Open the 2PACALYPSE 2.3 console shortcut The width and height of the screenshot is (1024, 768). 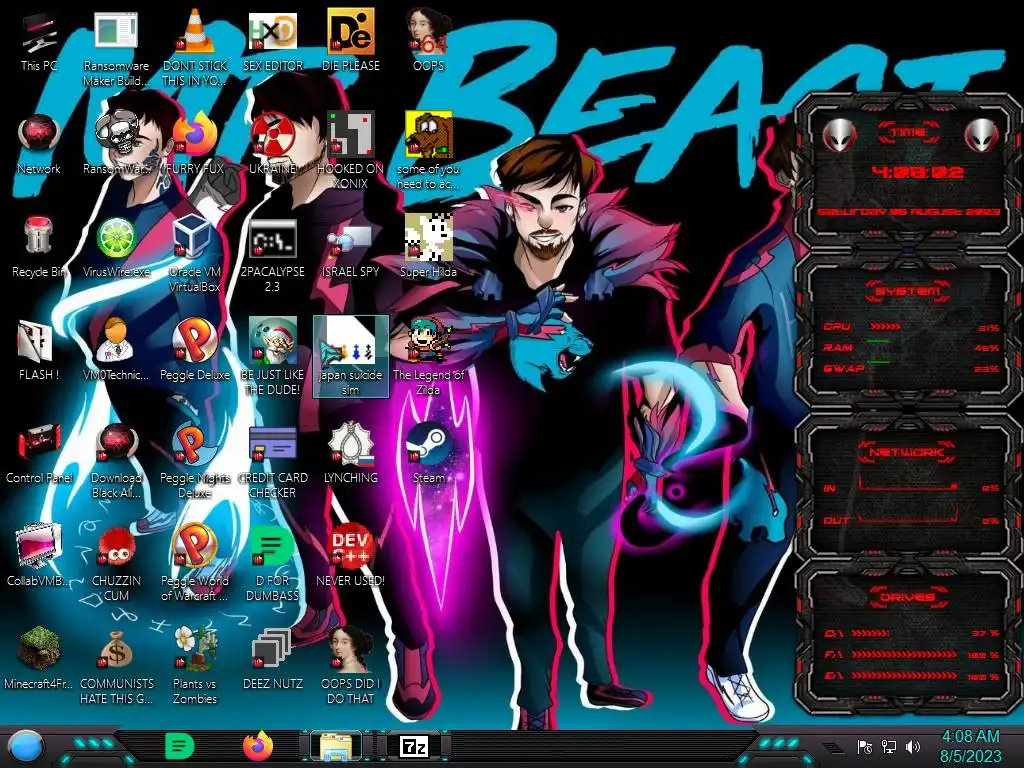point(272,253)
